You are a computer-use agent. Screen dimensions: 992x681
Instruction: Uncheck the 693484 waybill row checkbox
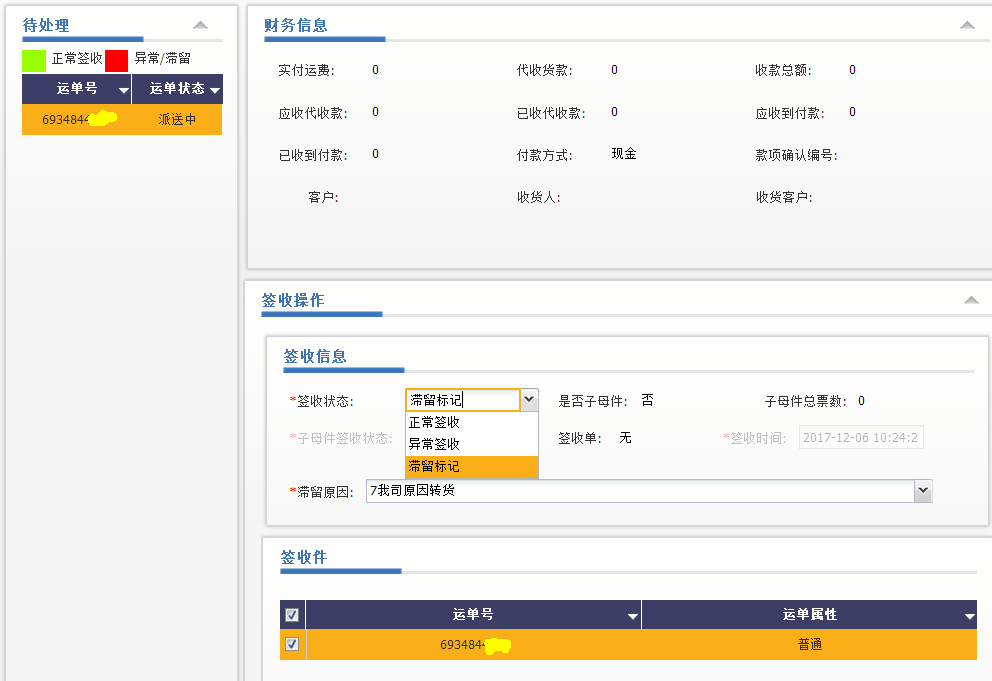(292, 644)
